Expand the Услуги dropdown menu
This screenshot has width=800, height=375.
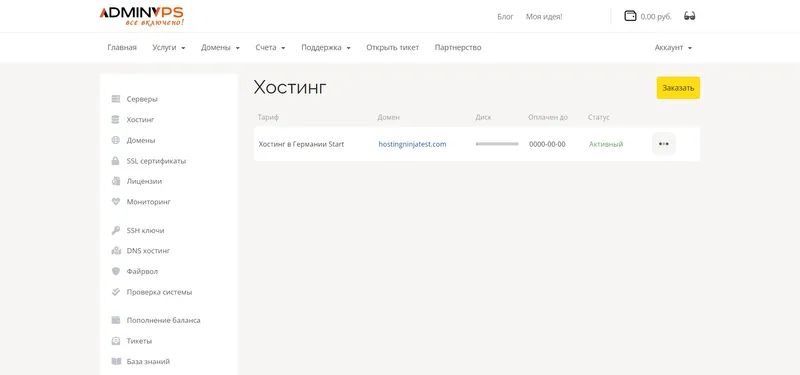coord(168,47)
